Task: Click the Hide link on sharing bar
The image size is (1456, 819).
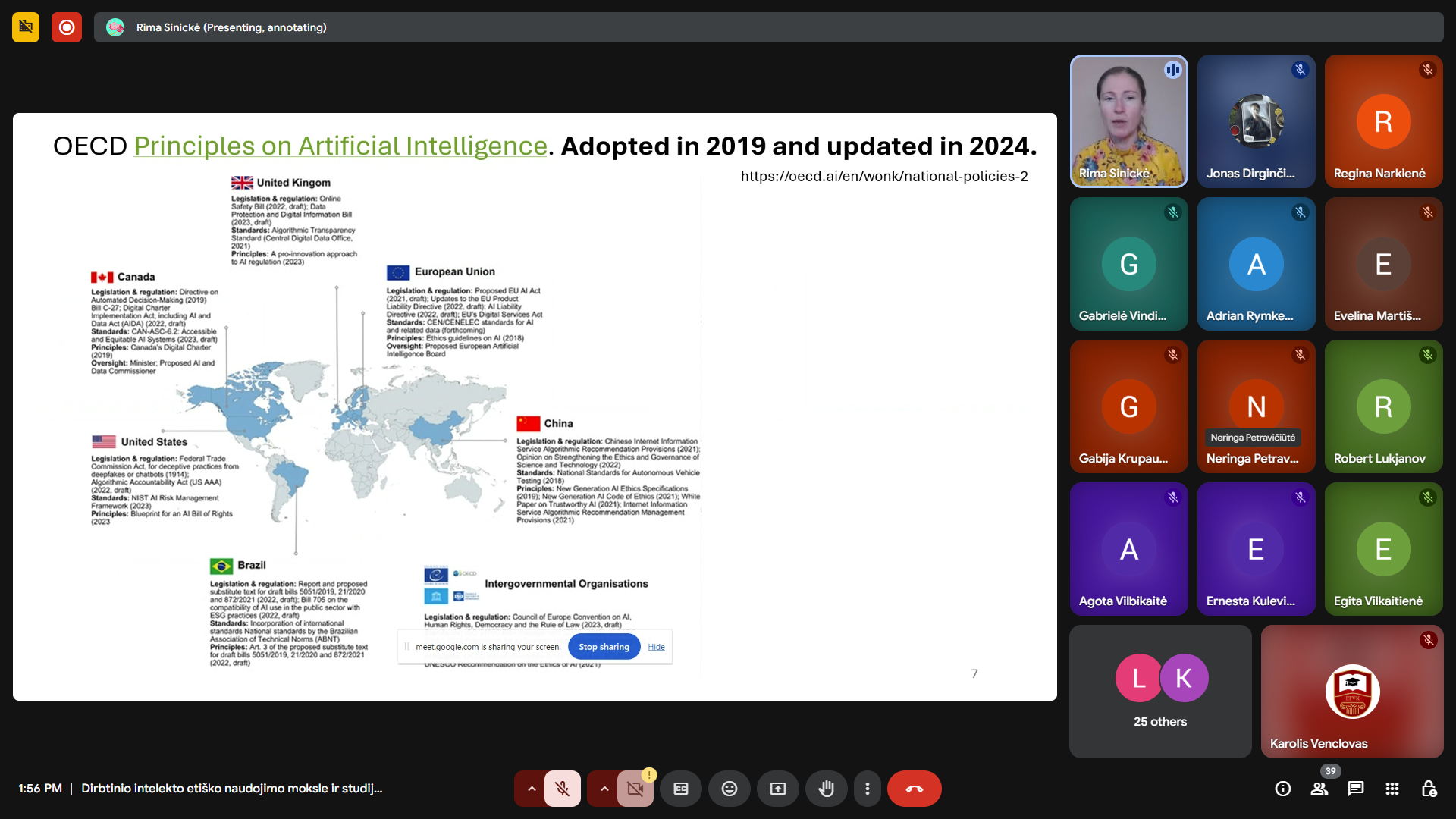Action: pyautogui.click(x=657, y=647)
